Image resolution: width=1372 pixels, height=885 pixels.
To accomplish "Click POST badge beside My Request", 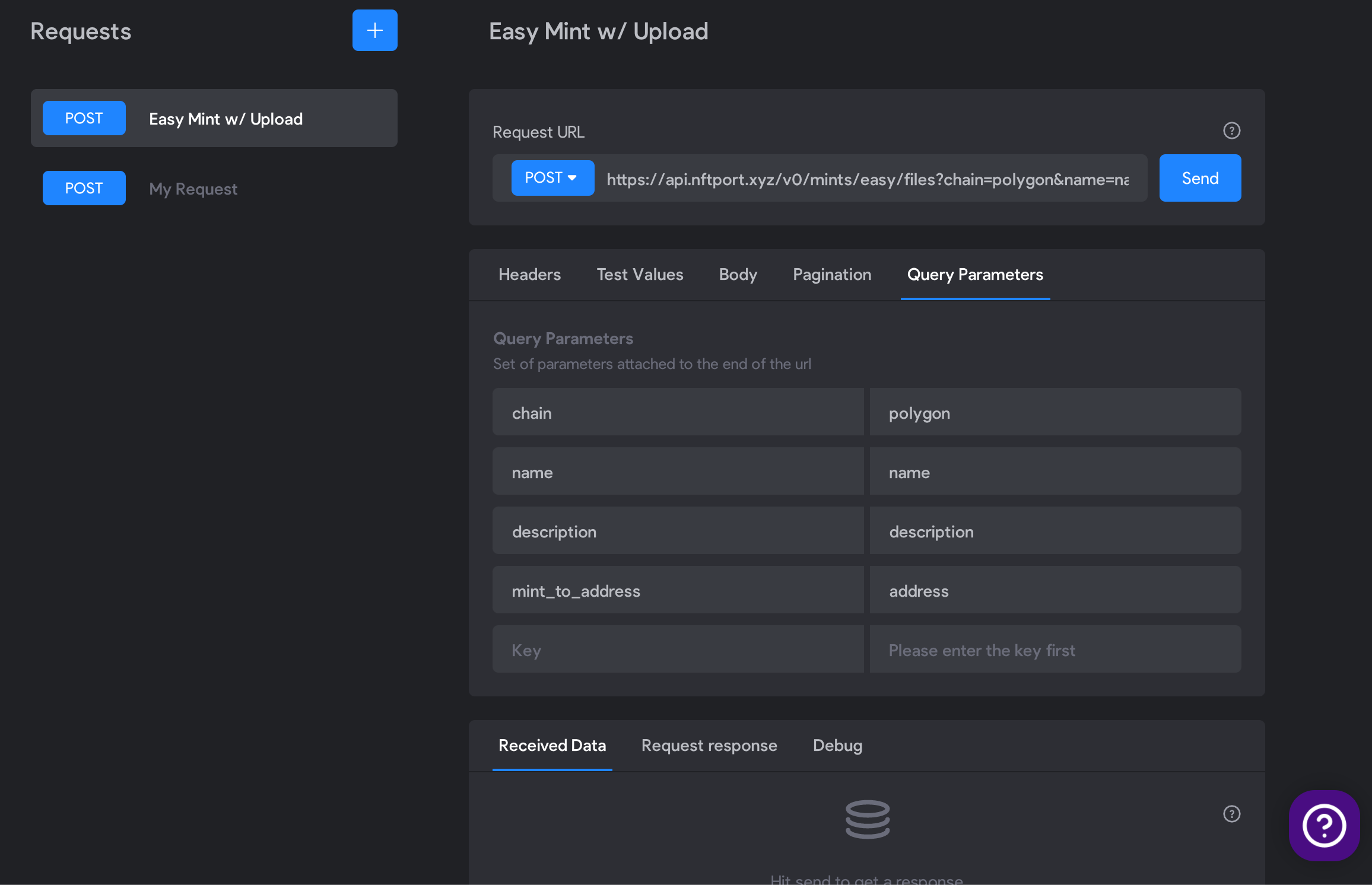I will 84,188.
